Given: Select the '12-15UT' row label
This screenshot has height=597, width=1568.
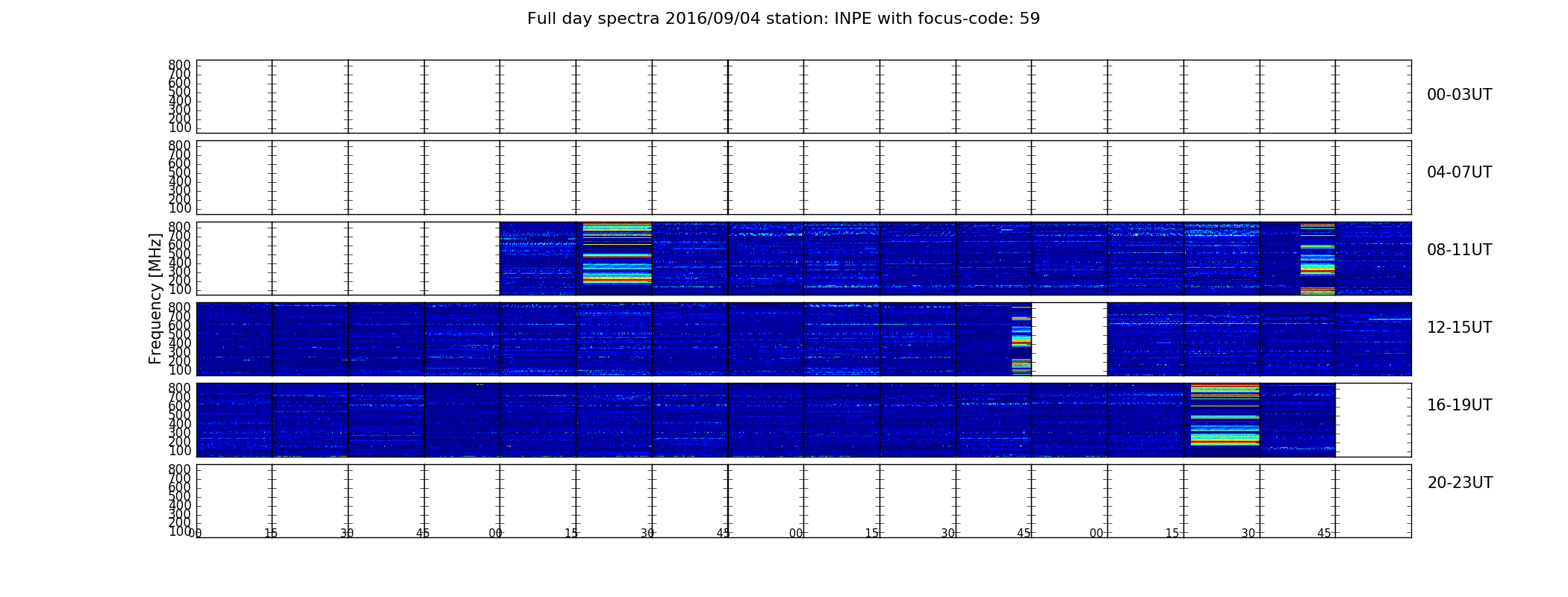Looking at the screenshot, I should tap(1459, 328).
